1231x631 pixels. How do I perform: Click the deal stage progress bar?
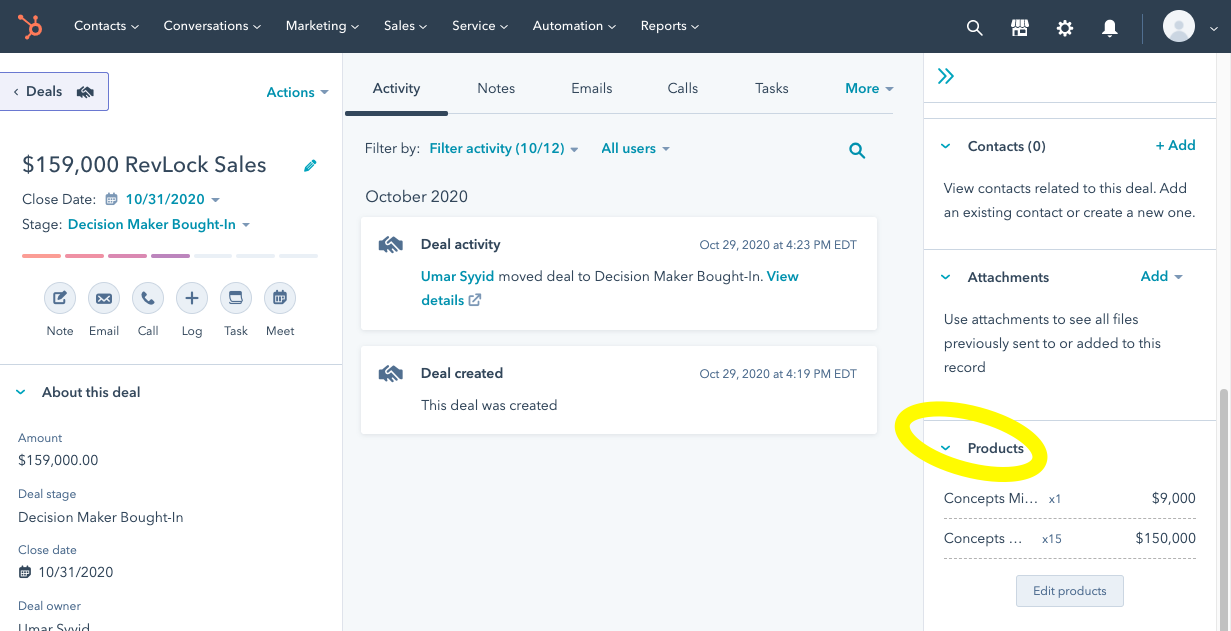coord(170,256)
